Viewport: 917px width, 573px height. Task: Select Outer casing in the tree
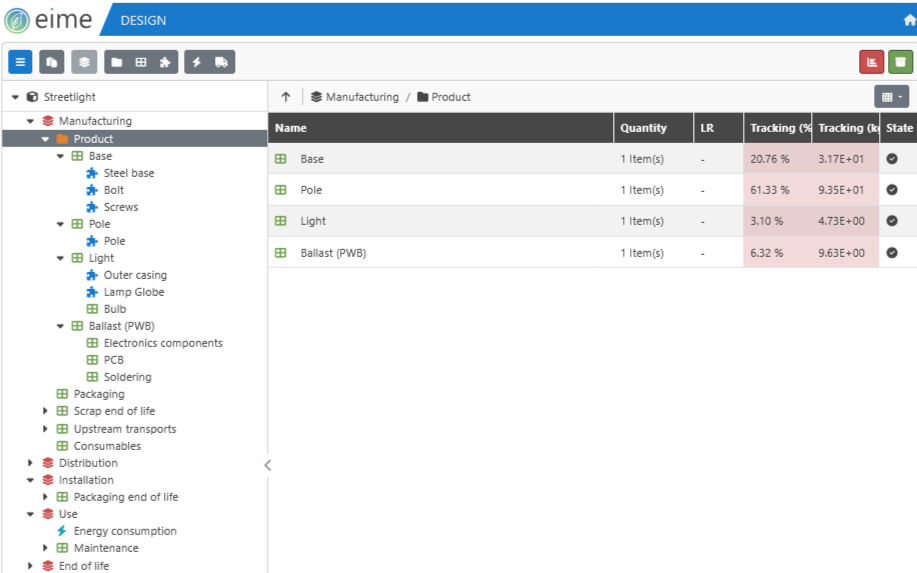(135, 275)
